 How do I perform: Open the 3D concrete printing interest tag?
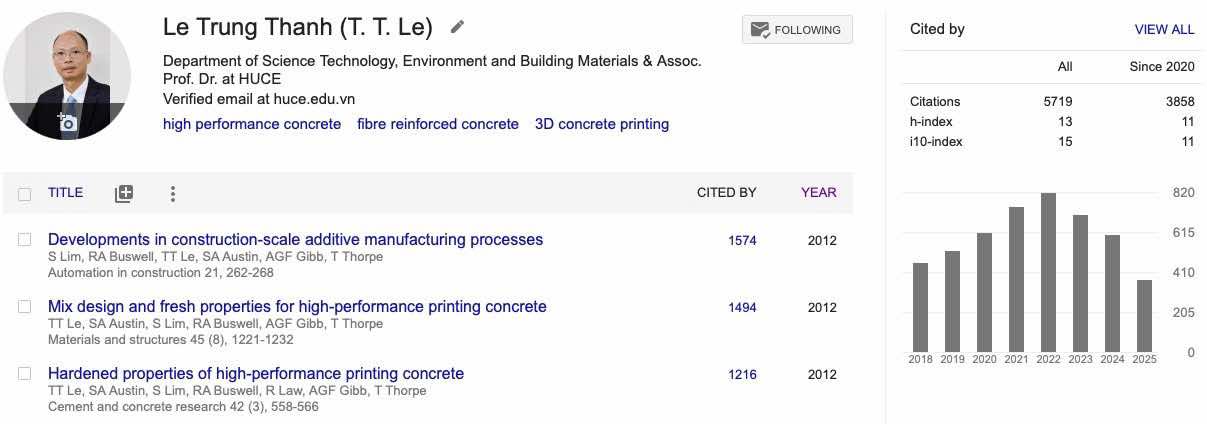coord(602,124)
